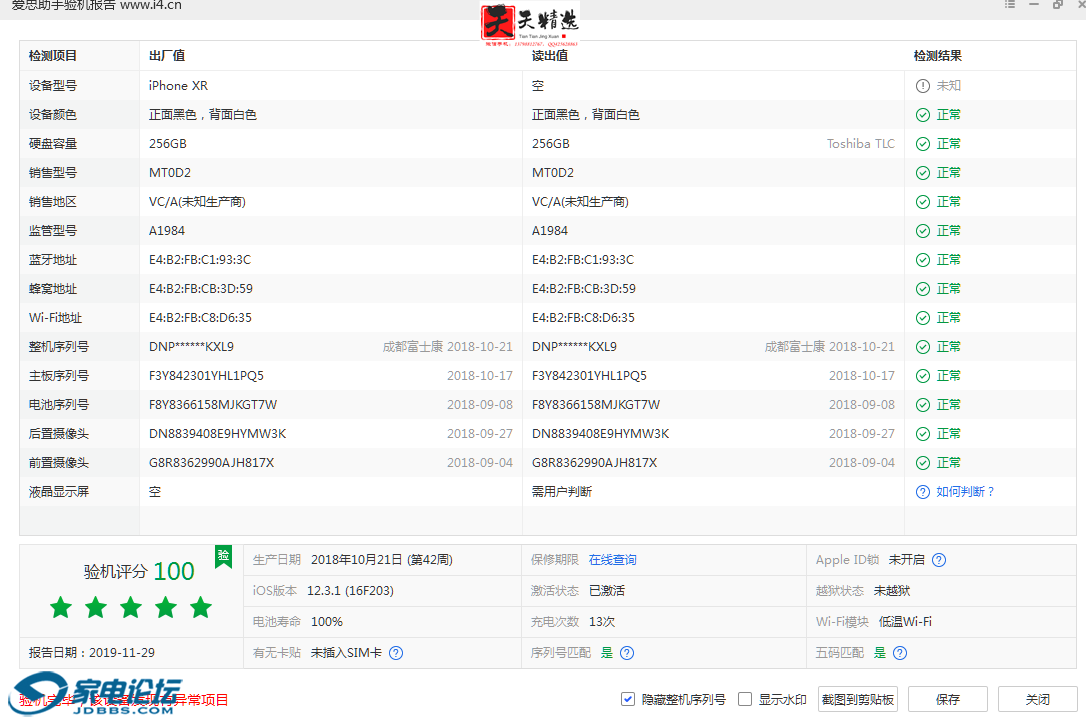
Task: Toggle the 隐藏整机序列号 checkbox
Action: 627,699
